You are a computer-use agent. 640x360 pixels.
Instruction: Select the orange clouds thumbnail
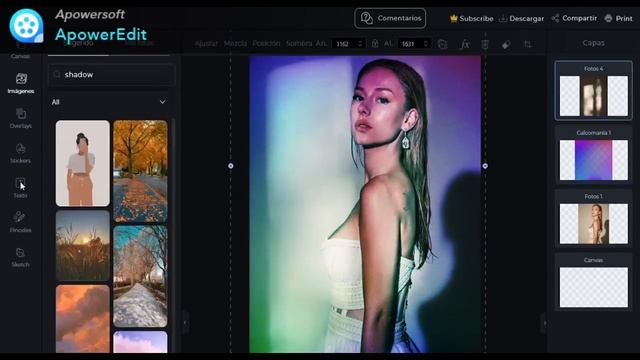pos(83,319)
